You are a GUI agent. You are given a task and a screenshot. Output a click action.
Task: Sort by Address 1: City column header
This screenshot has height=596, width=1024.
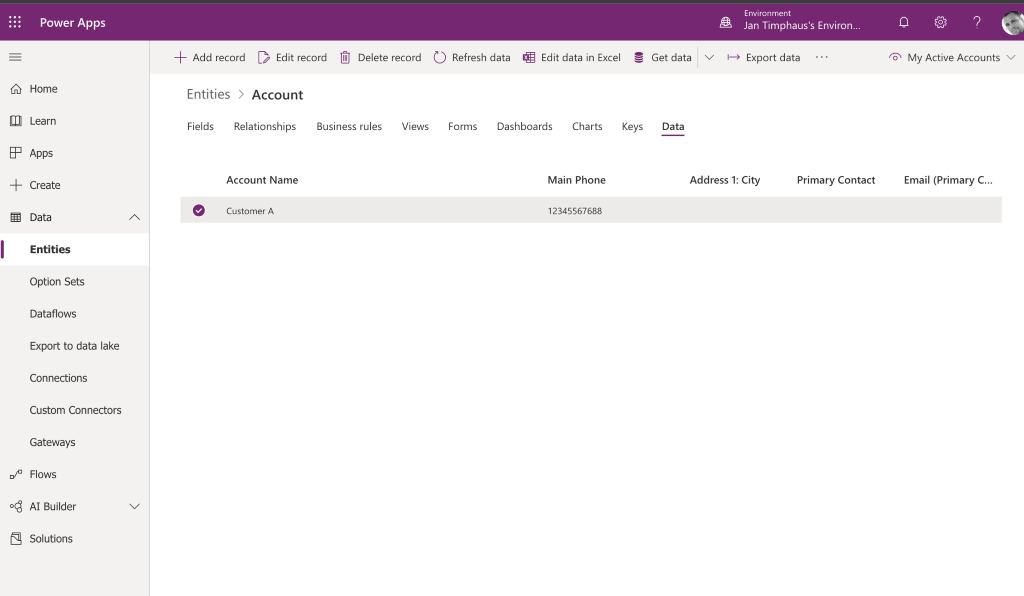(x=724, y=180)
